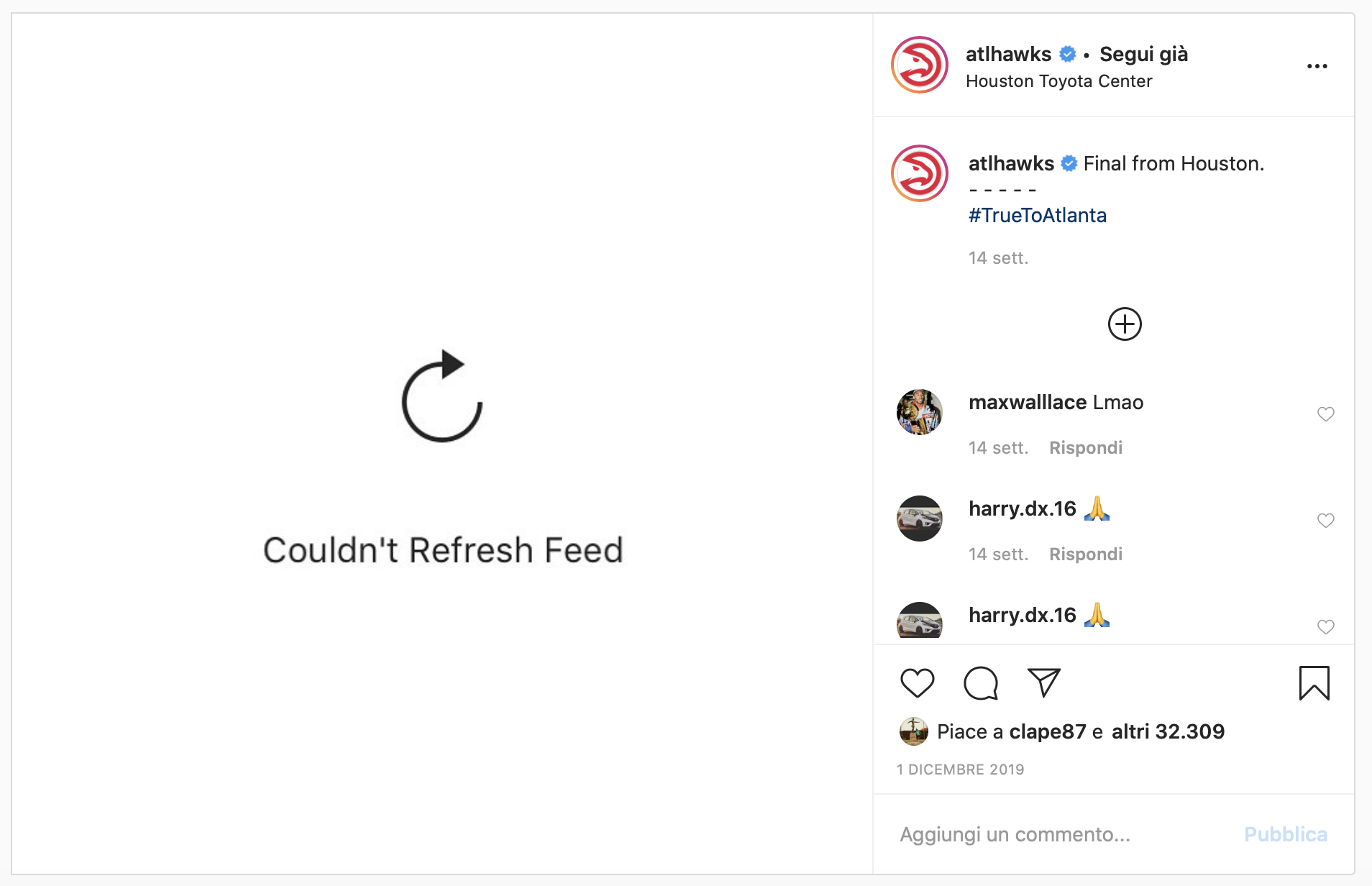Click the atlhawks verified badge in caption
Screen dimensions: 1372x886
pos(1069,164)
